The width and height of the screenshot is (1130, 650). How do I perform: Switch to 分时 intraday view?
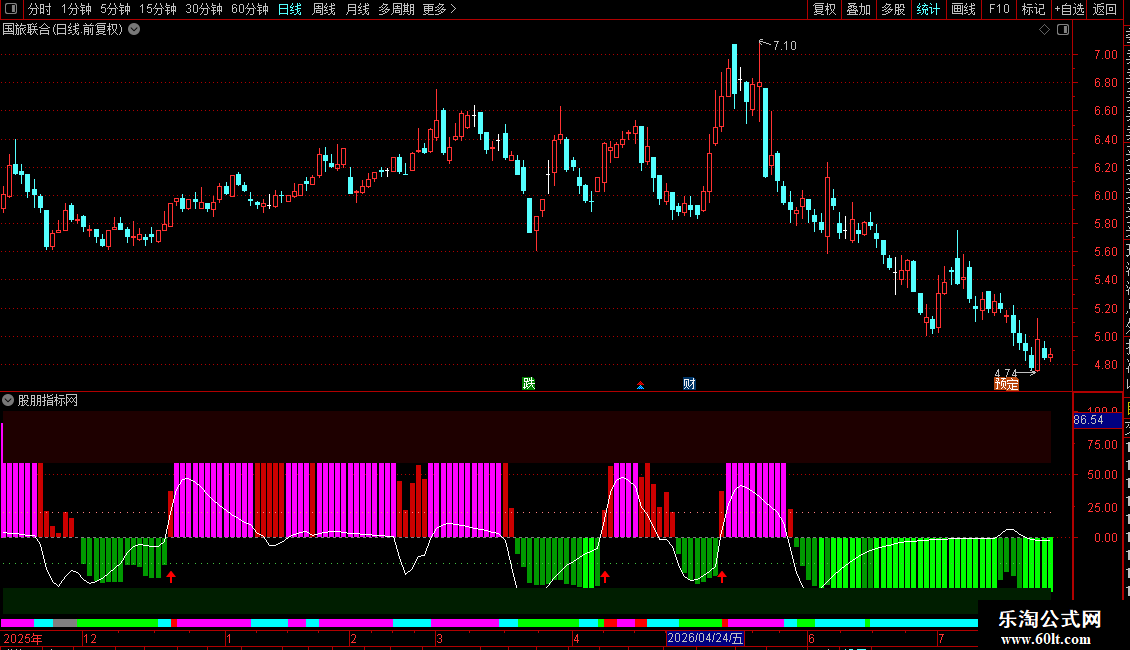point(40,9)
